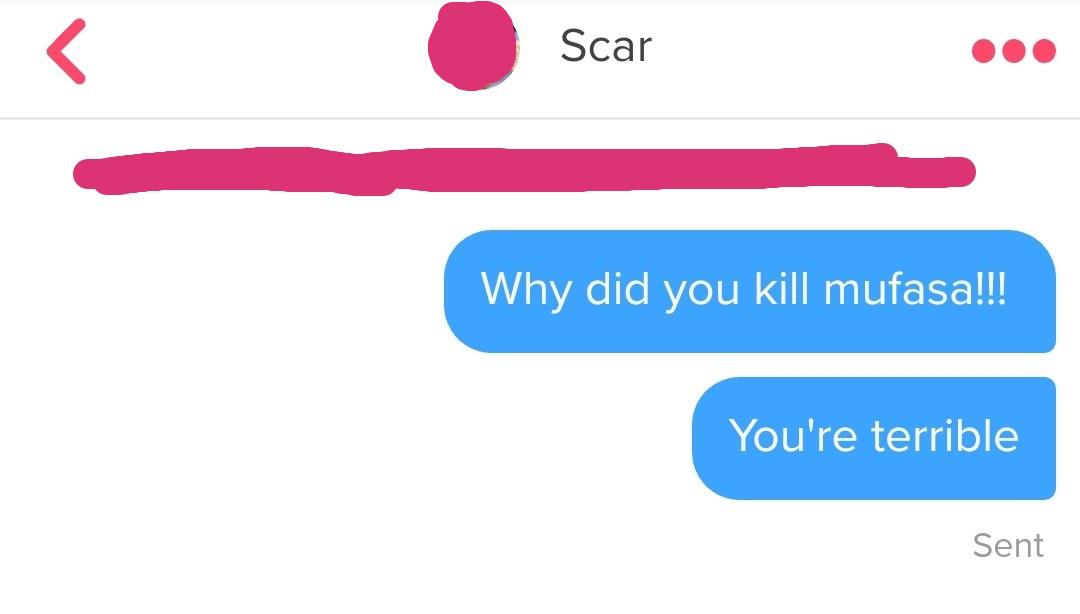Click the word "kill" in the first message
The width and height of the screenshot is (1080, 614).
tap(781, 288)
